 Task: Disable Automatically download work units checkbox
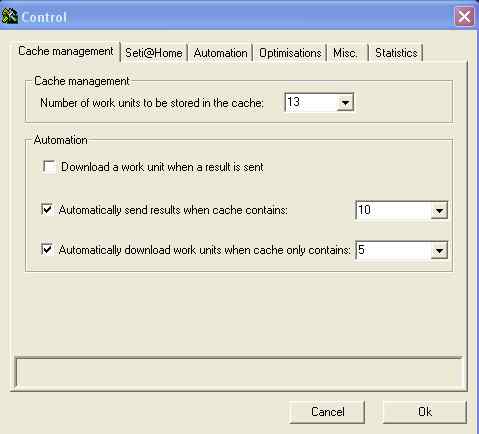click(x=47, y=249)
